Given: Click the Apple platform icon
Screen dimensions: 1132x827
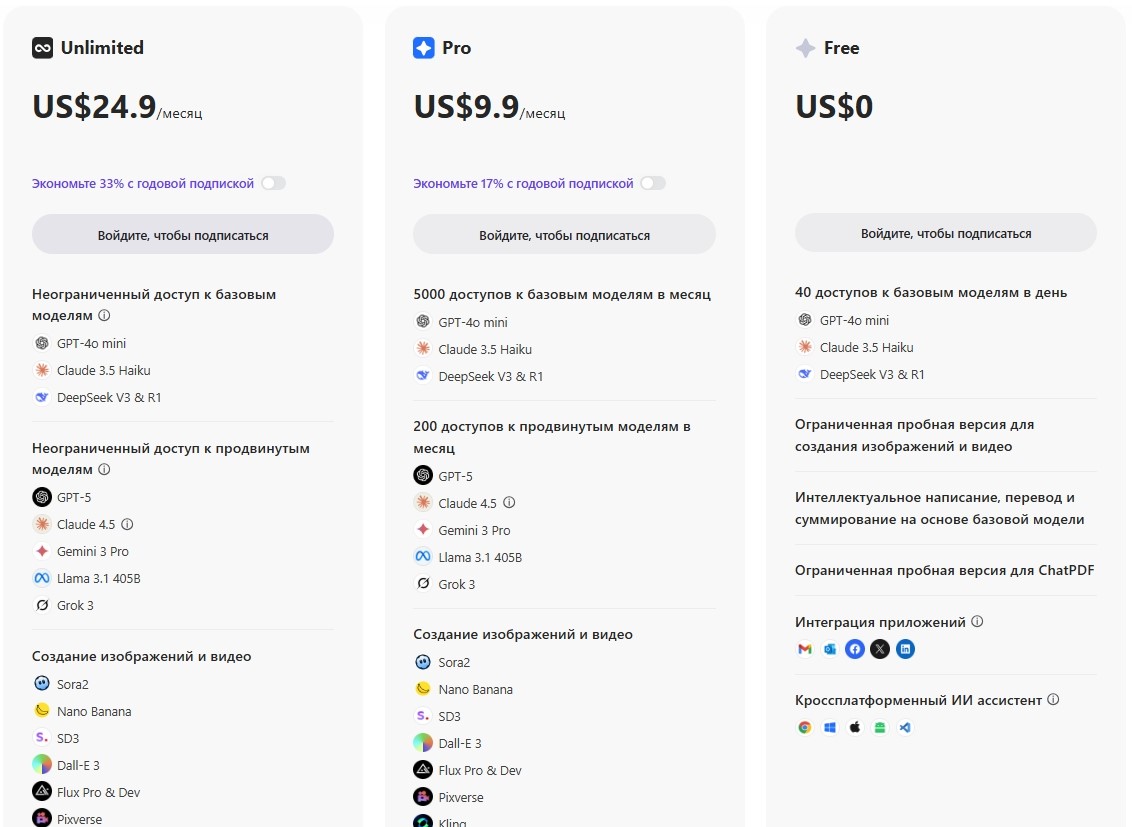Looking at the screenshot, I should click(x=855, y=727).
